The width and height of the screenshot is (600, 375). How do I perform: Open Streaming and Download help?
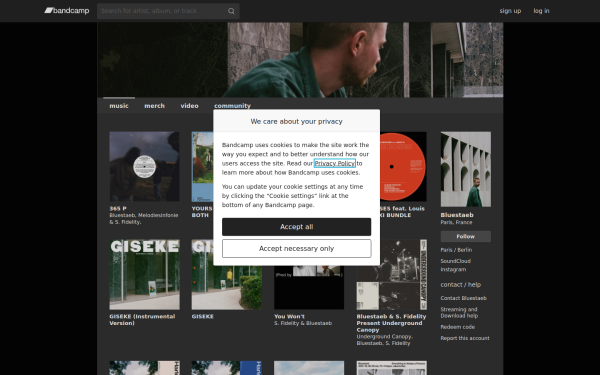point(459,313)
